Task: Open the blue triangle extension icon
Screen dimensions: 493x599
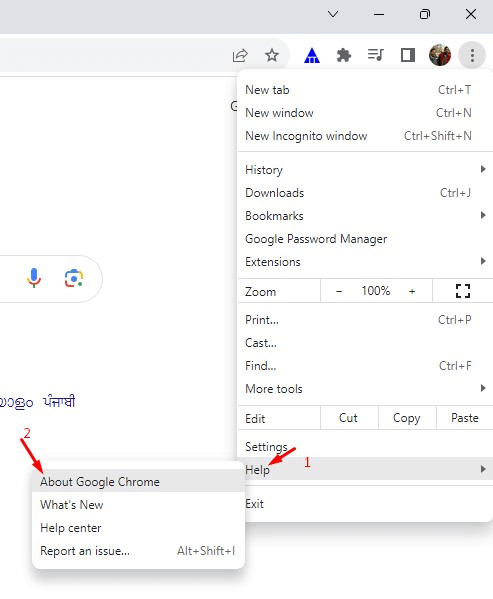Action: pos(312,56)
